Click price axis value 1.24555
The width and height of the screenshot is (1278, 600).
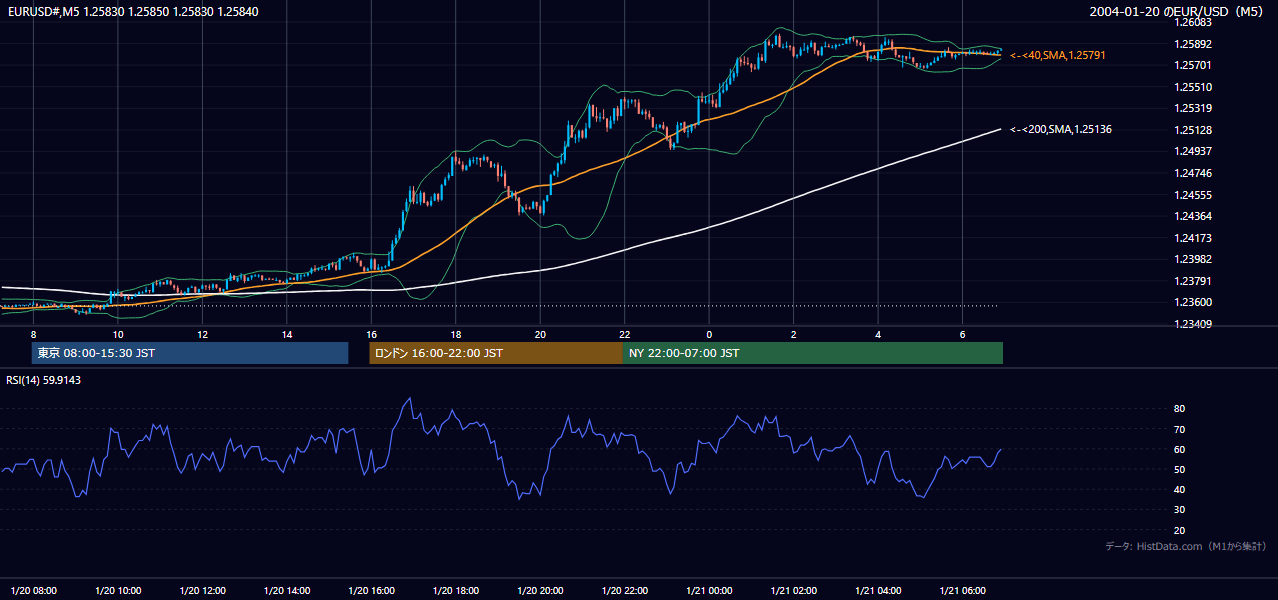pos(1192,195)
